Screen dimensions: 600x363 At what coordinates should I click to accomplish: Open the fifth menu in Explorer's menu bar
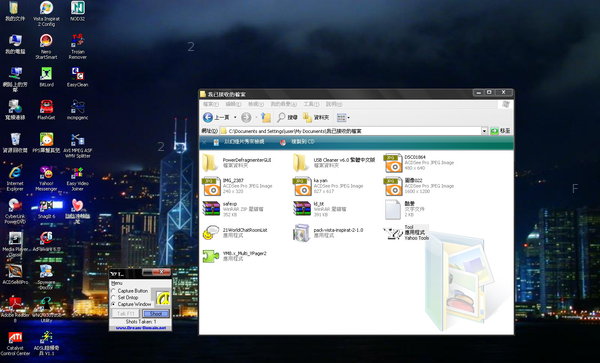point(311,104)
